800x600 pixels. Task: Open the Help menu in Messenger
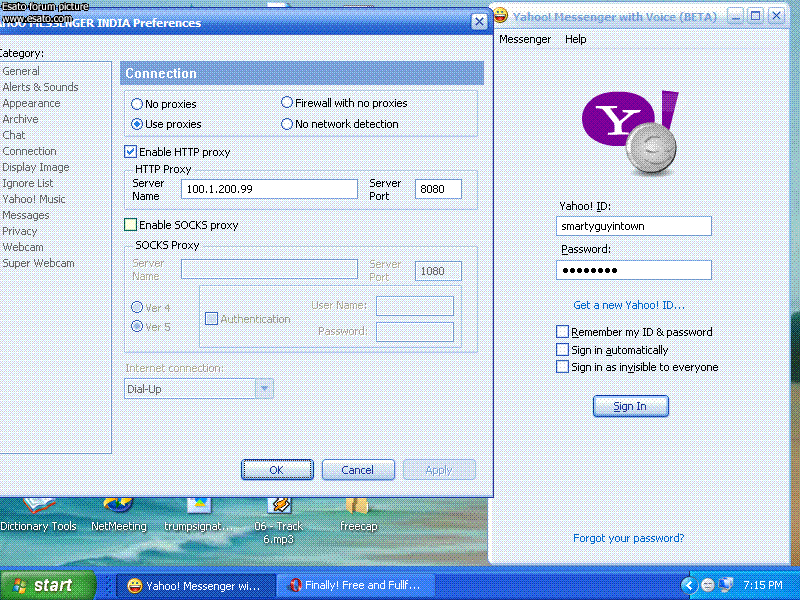click(x=576, y=39)
